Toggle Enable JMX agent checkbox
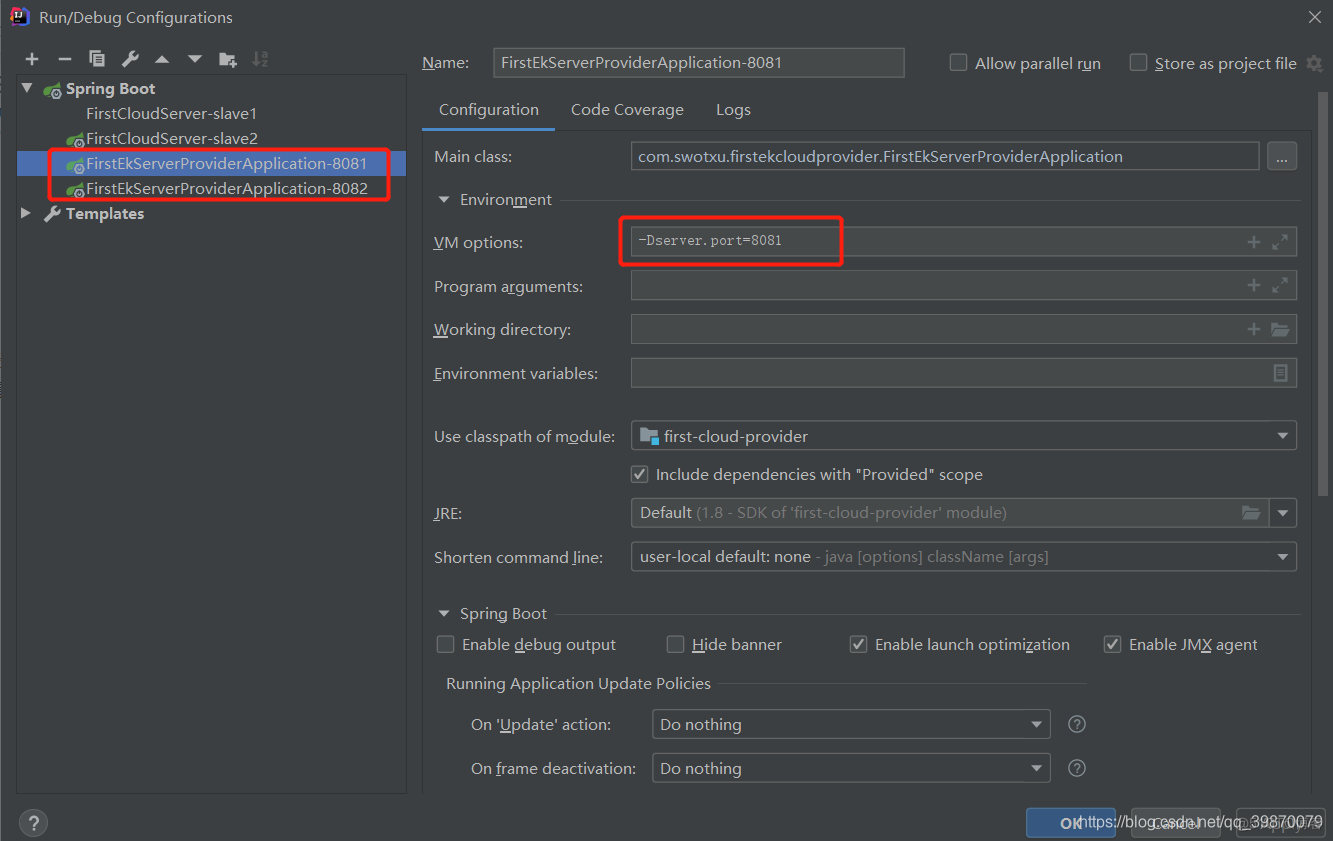This screenshot has width=1333, height=841. 1112,644
